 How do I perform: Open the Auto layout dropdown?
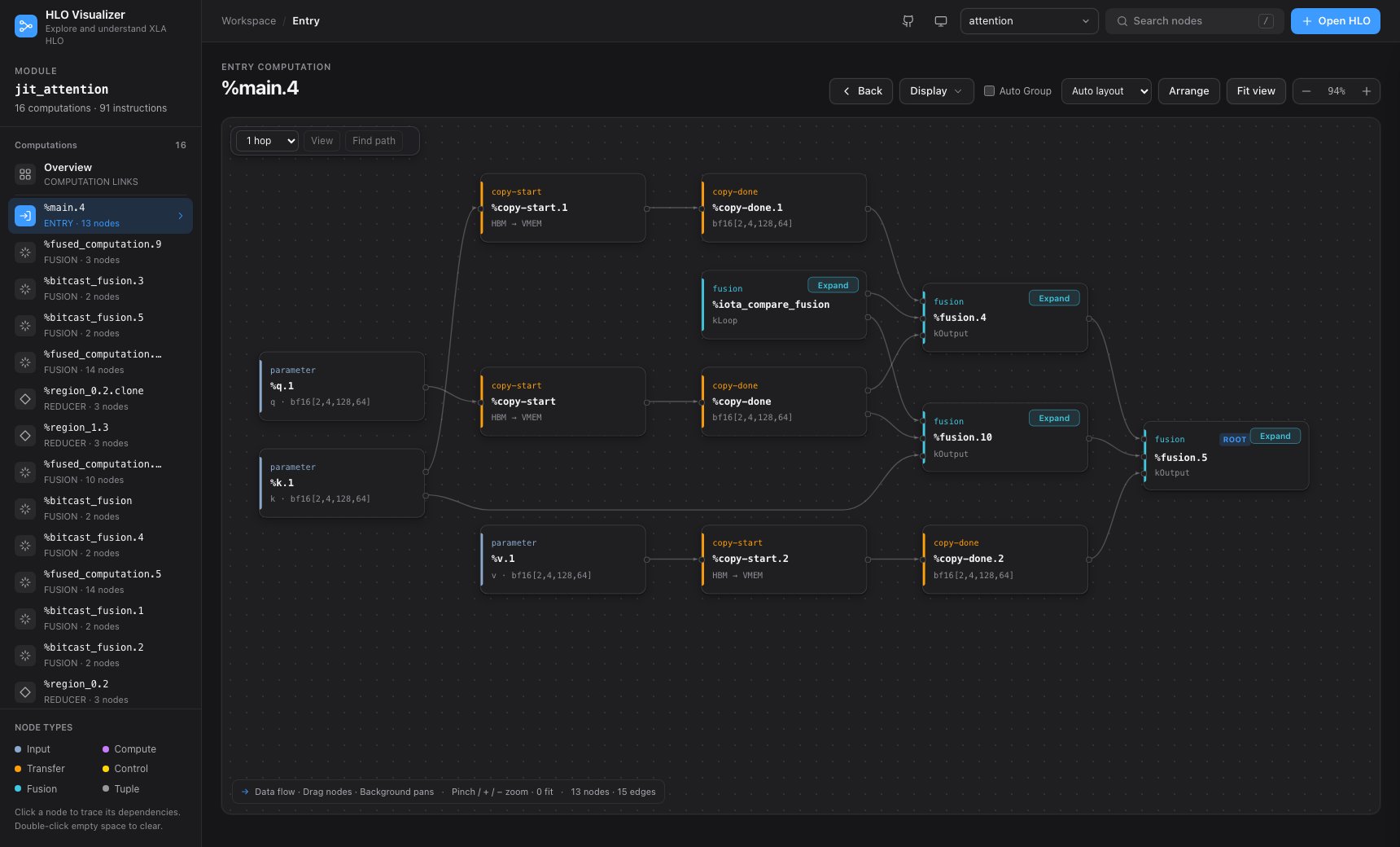(1106, 91)
